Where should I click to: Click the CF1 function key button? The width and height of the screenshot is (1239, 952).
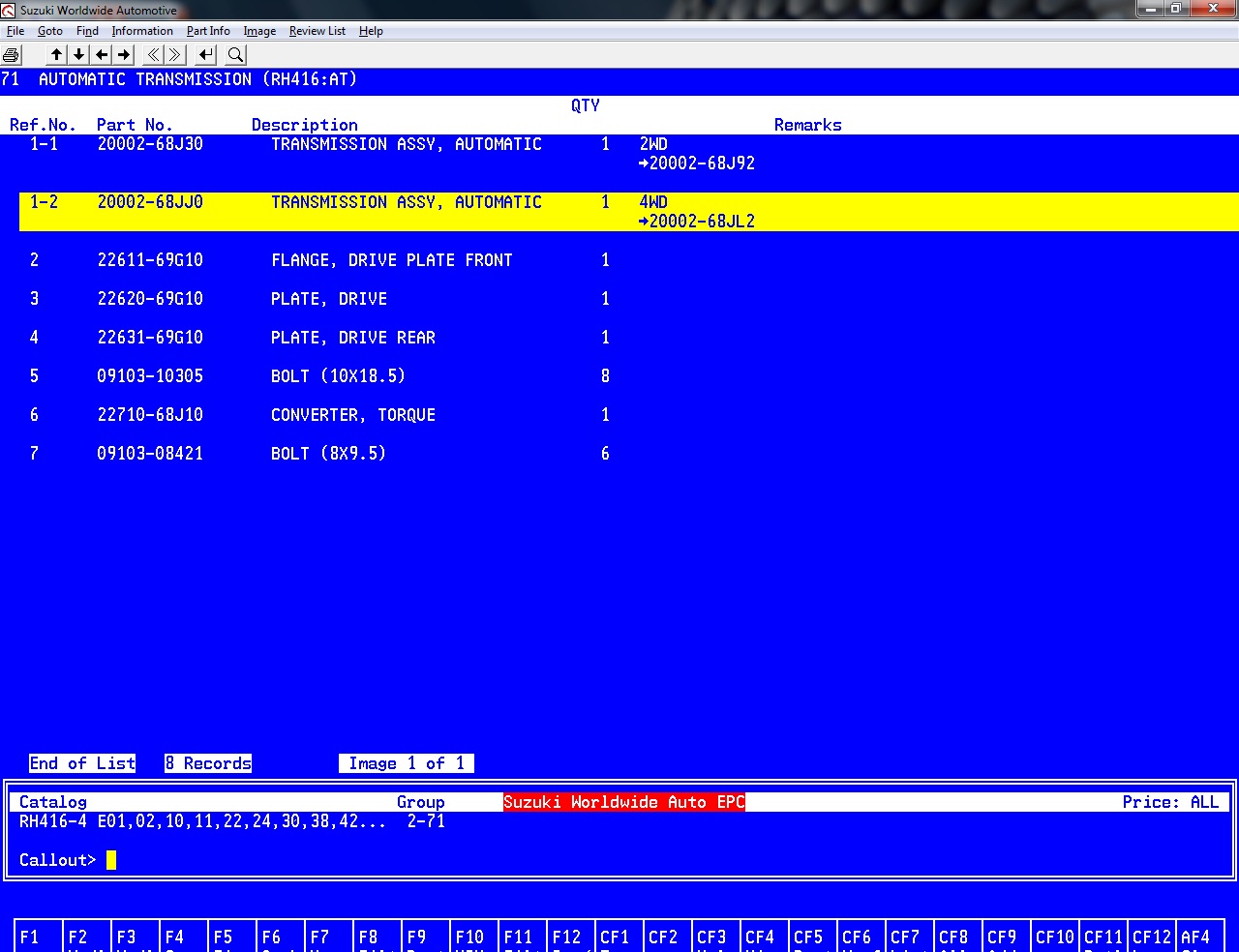pyautogui.click(x=619, y=937)
